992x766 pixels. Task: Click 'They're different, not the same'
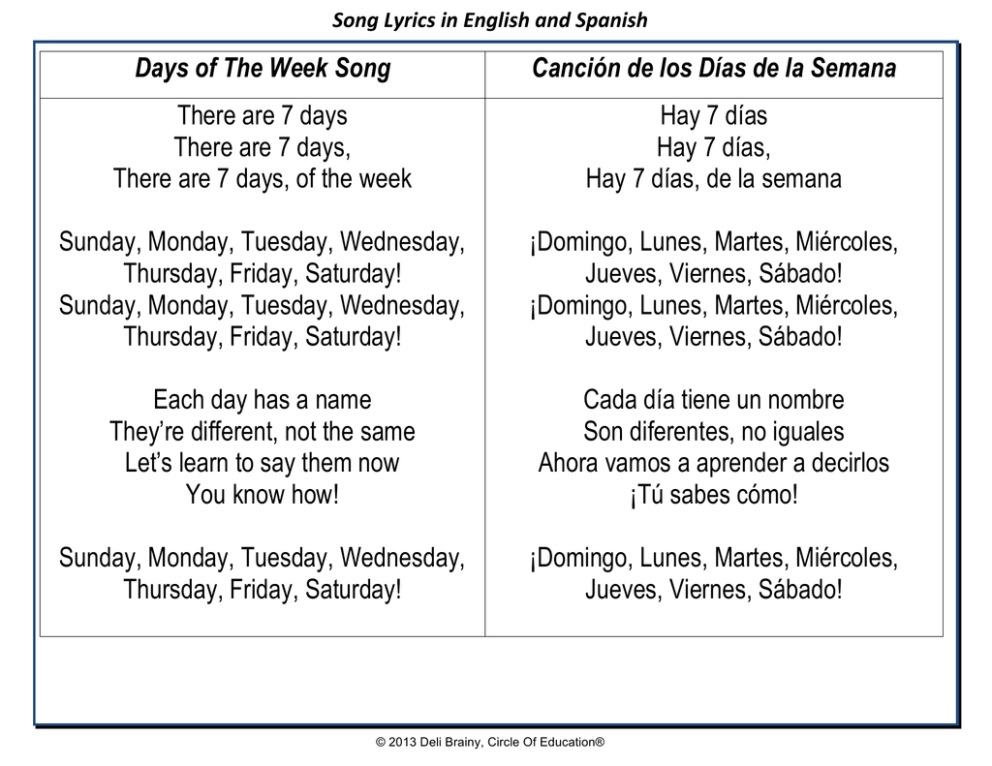tap(262, 432)
